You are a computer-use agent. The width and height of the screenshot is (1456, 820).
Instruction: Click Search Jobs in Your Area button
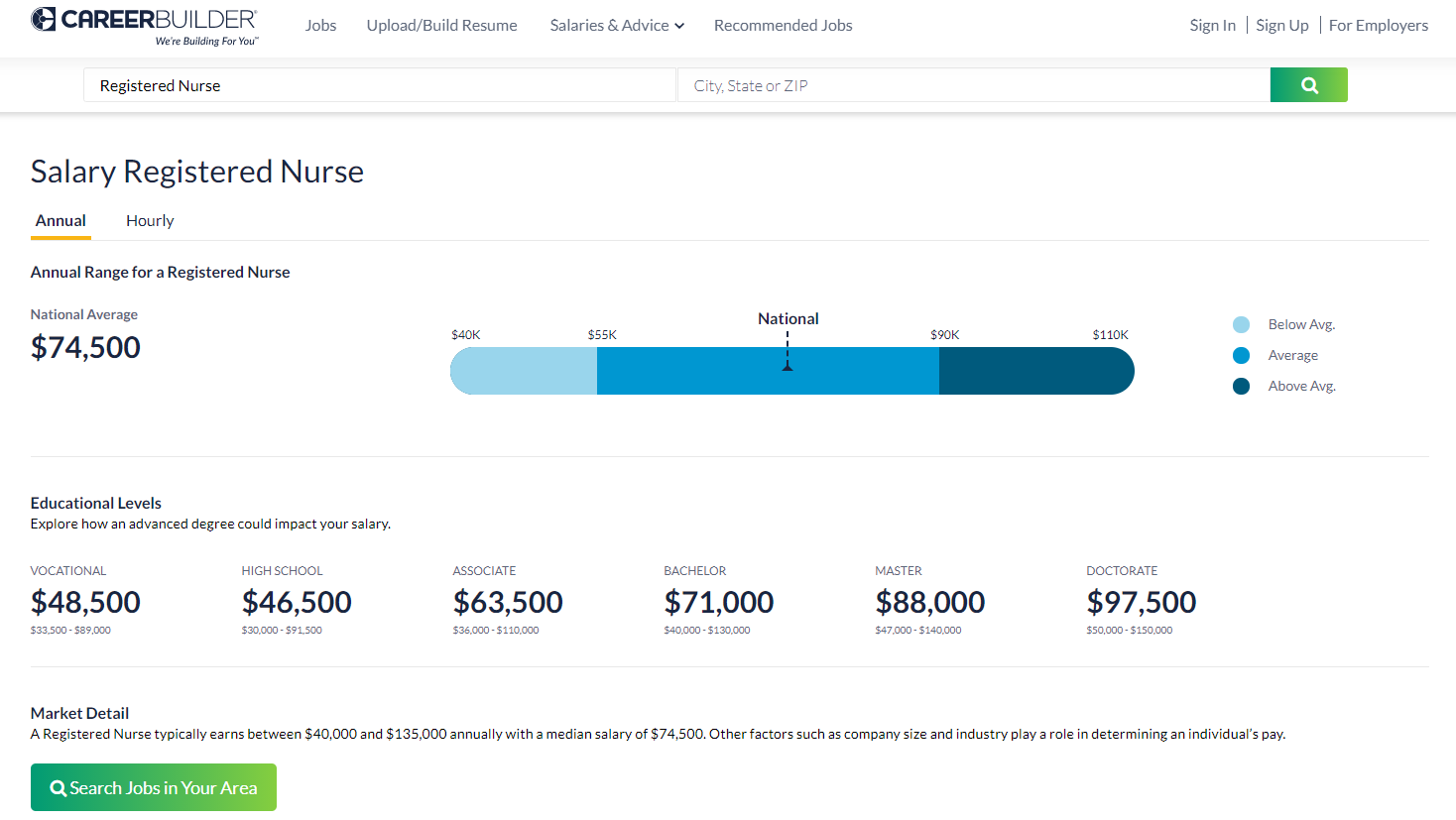tap(154, 787)
